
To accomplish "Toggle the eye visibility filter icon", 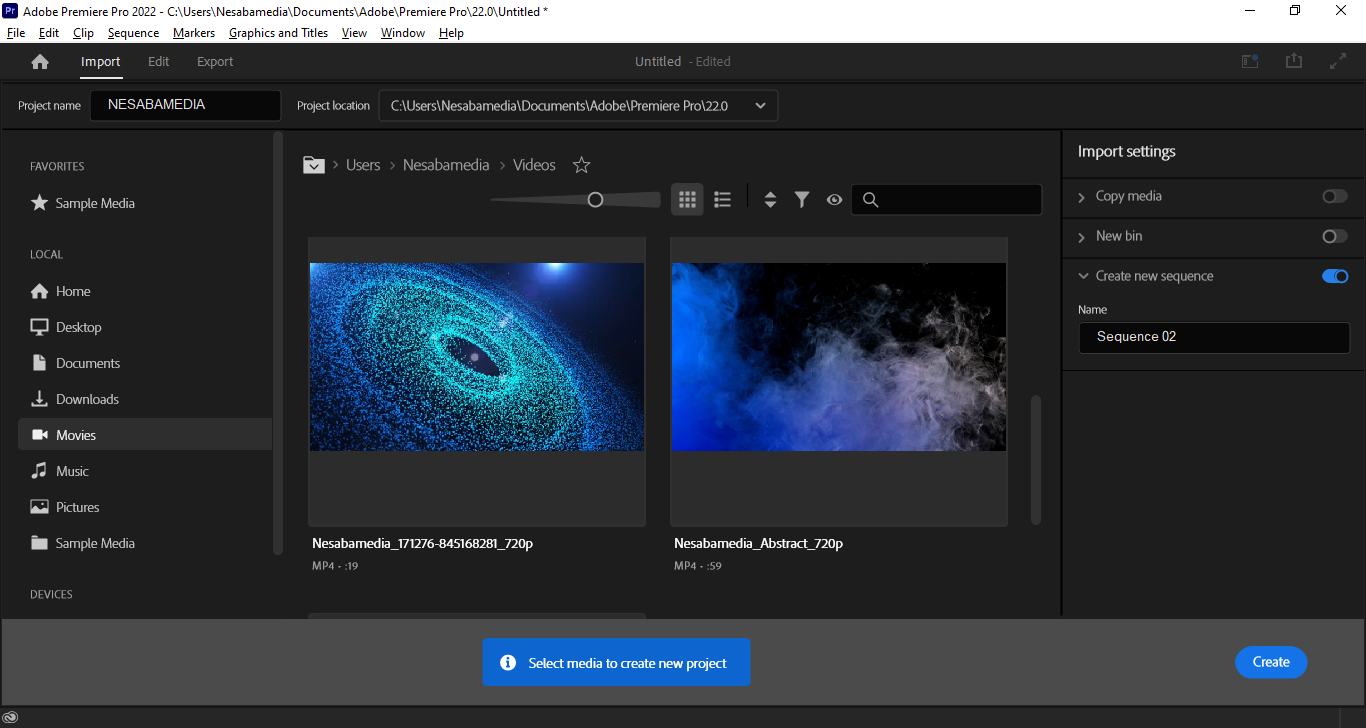I will click(834, 200).
